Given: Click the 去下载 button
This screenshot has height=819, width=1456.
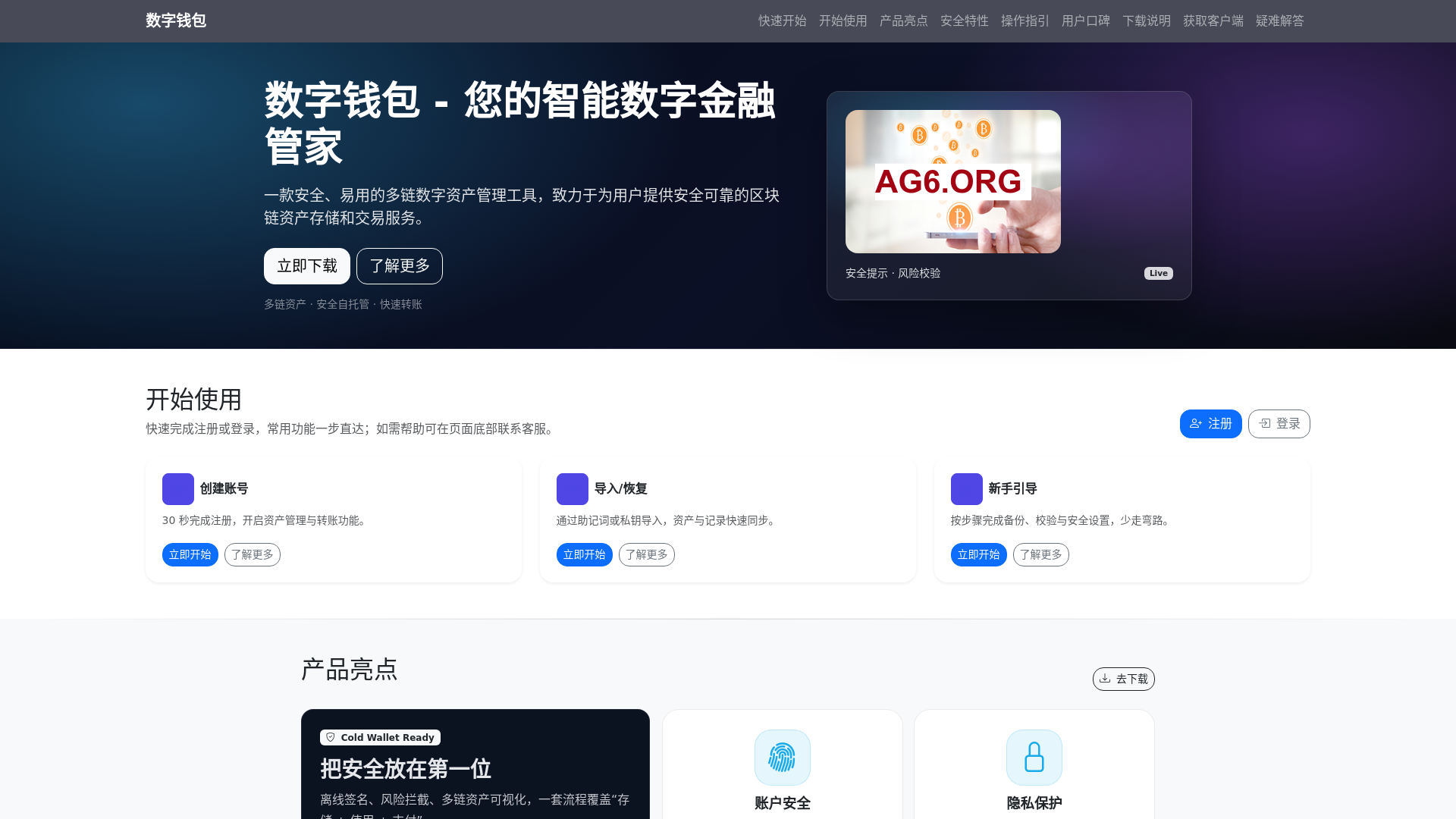Looking at the screenshot, I should tap(1124, 679).
